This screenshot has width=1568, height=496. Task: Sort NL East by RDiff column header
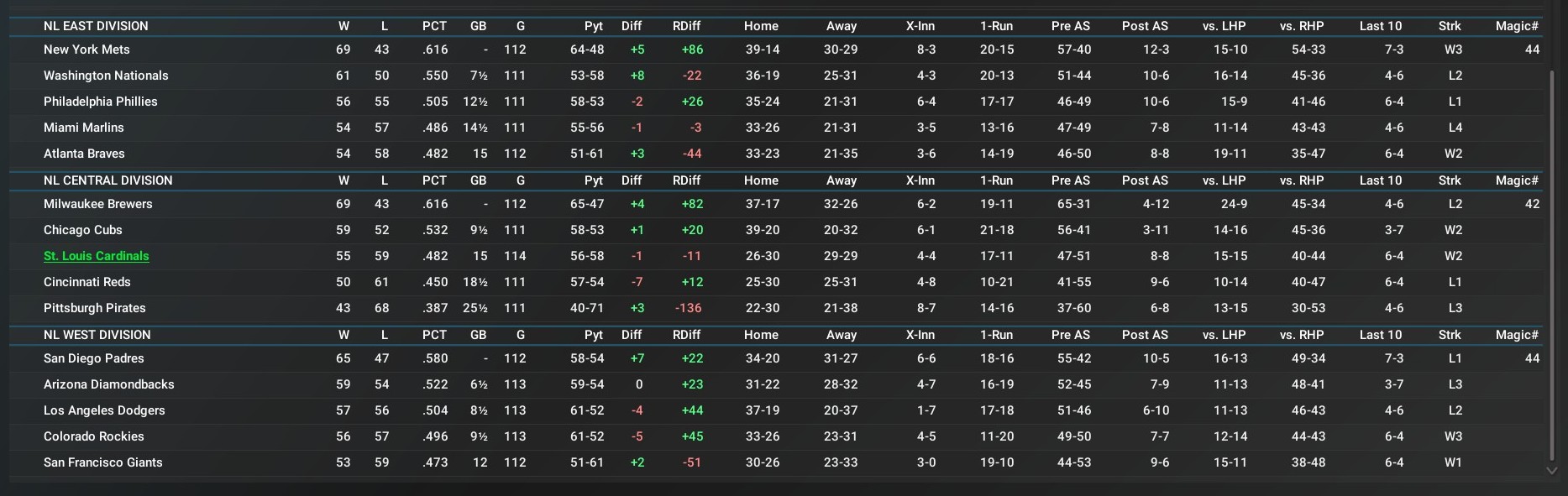pyautogui.click(x=686, y=26)
